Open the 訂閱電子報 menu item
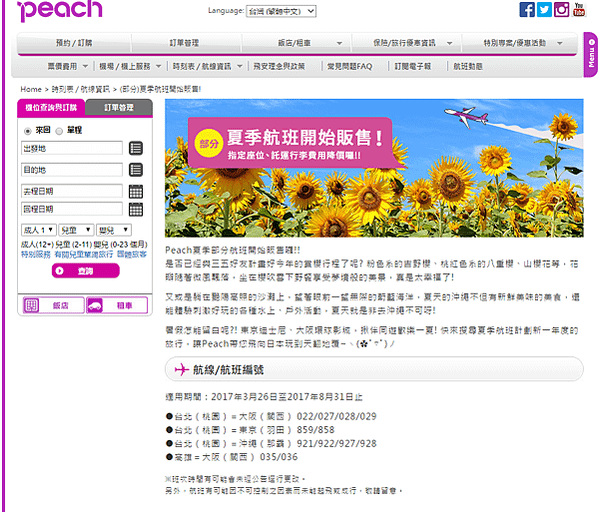Screen dimensions: 599x512 click(x=413, y=66)
